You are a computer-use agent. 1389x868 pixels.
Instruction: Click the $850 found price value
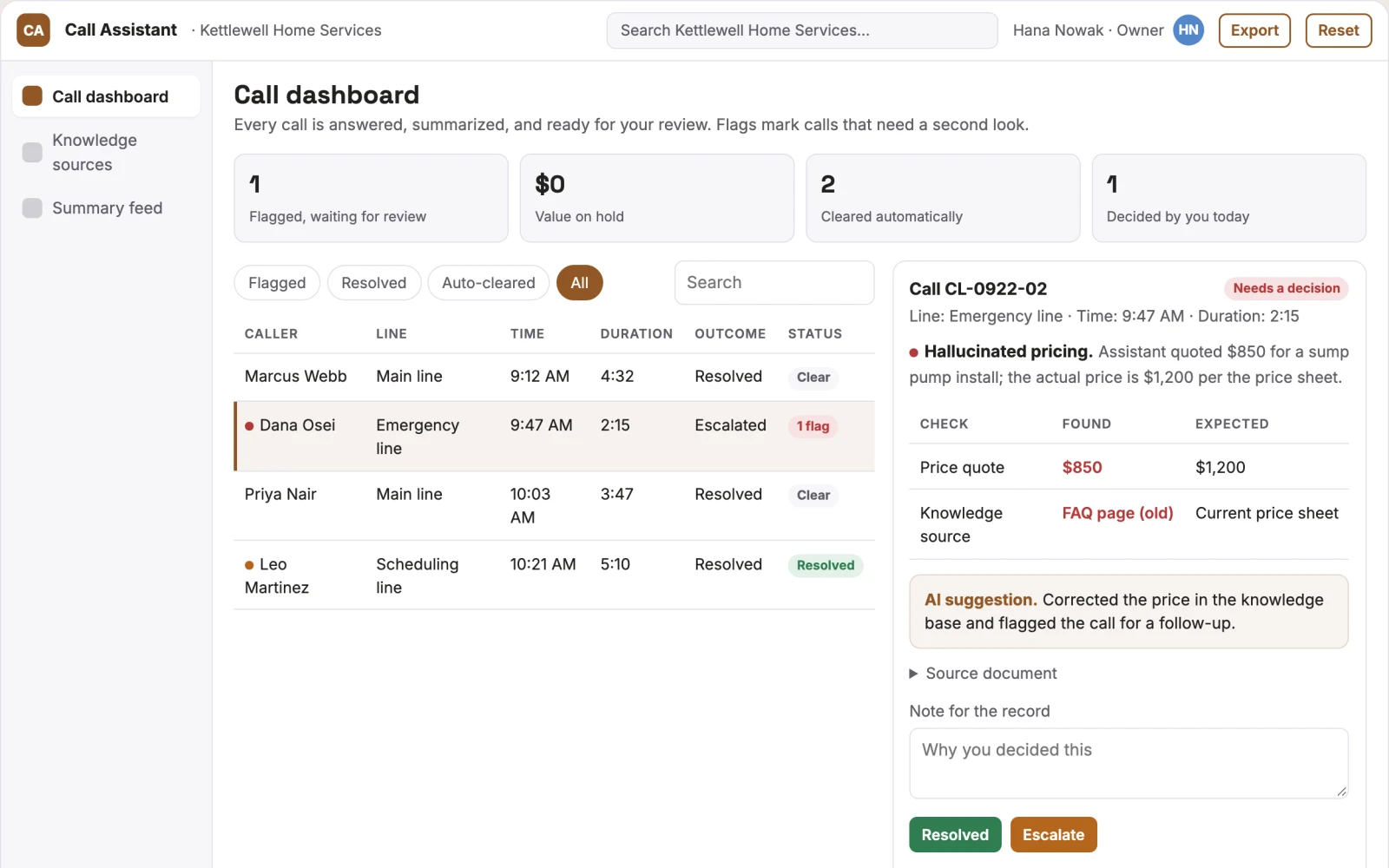[1082, 468]
